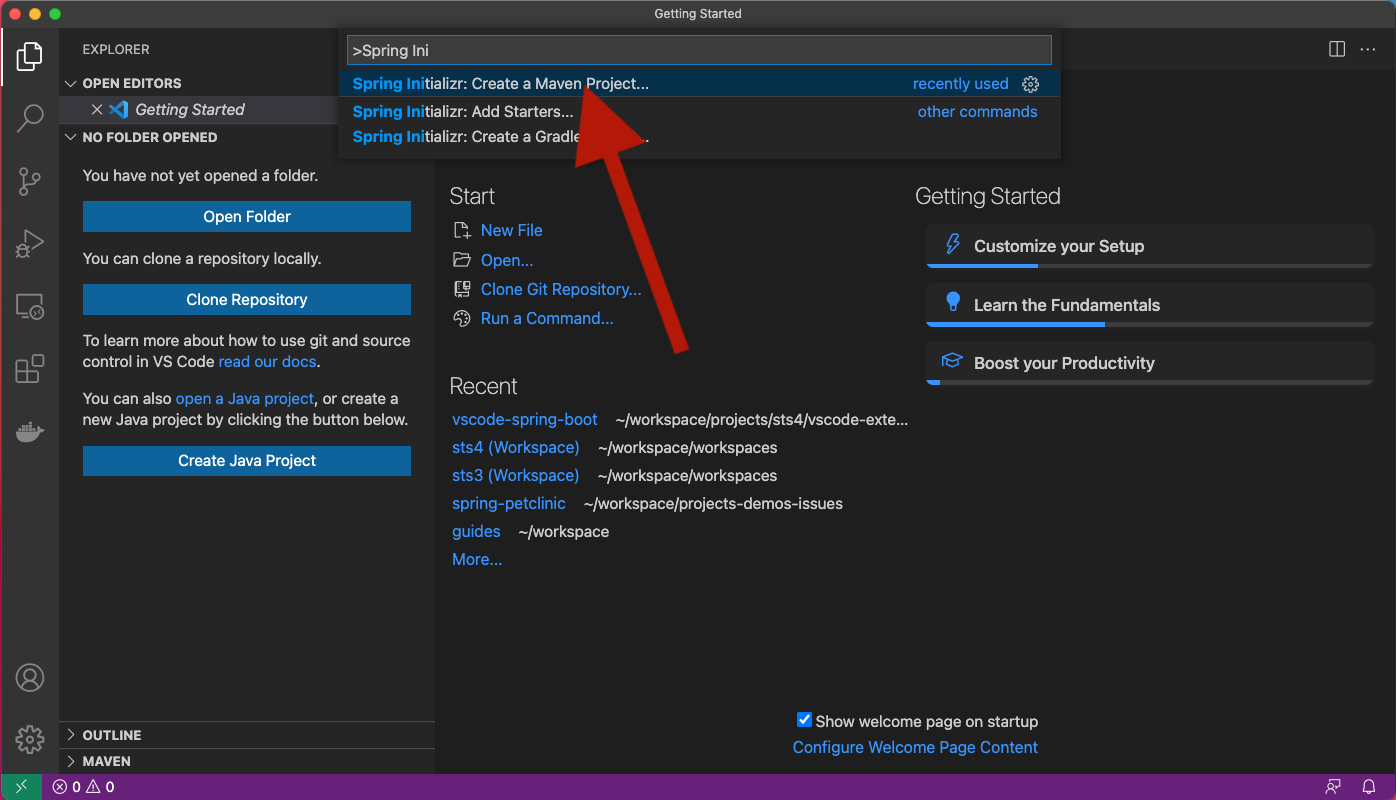Viewport: 1396px width, 800px height.
Task: Click Configure Welcome Page Content link
Action: (915, 747)
